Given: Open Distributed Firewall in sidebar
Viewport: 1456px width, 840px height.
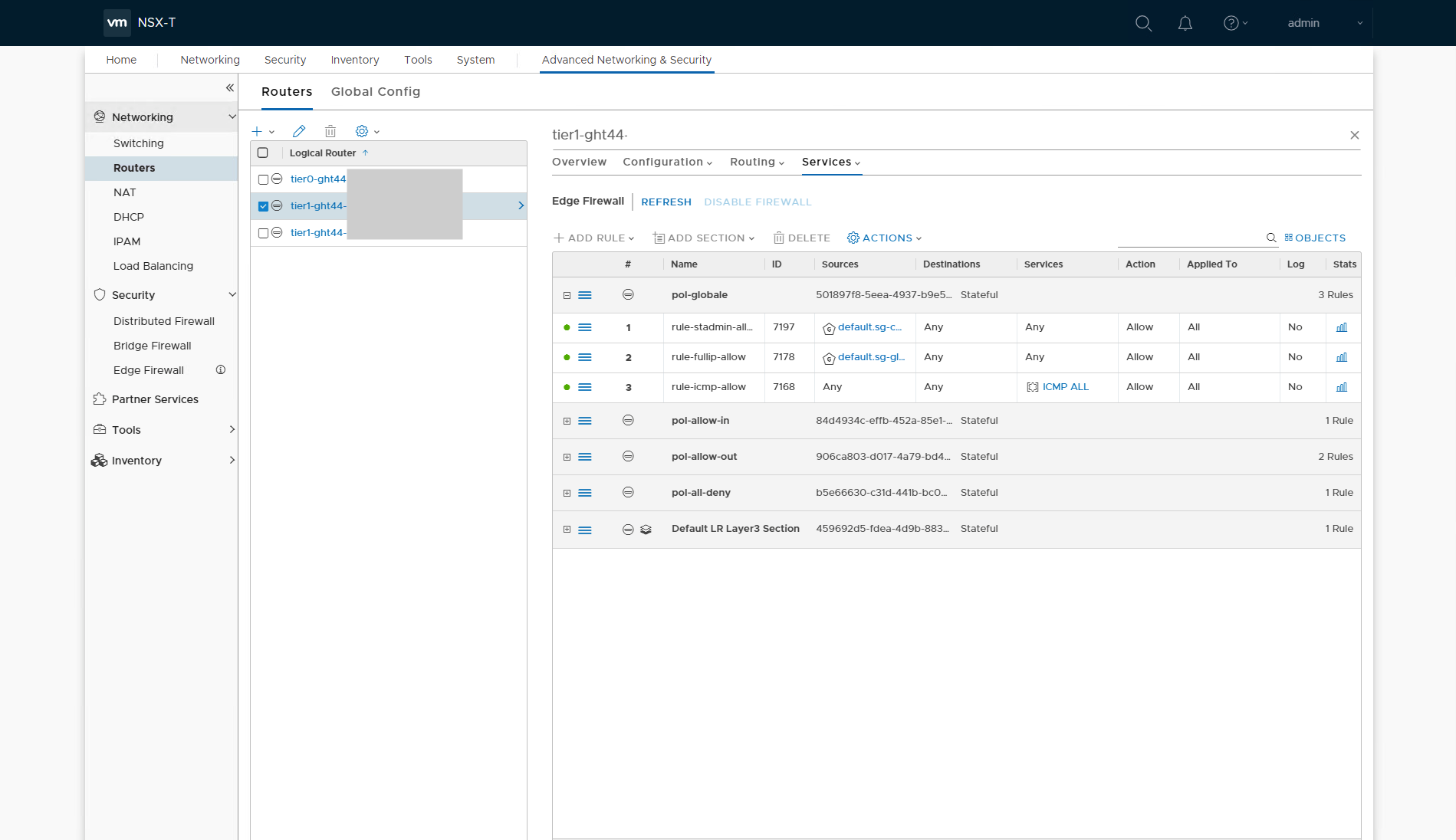Looking at the screenshot, I should (x=164, y=321).
